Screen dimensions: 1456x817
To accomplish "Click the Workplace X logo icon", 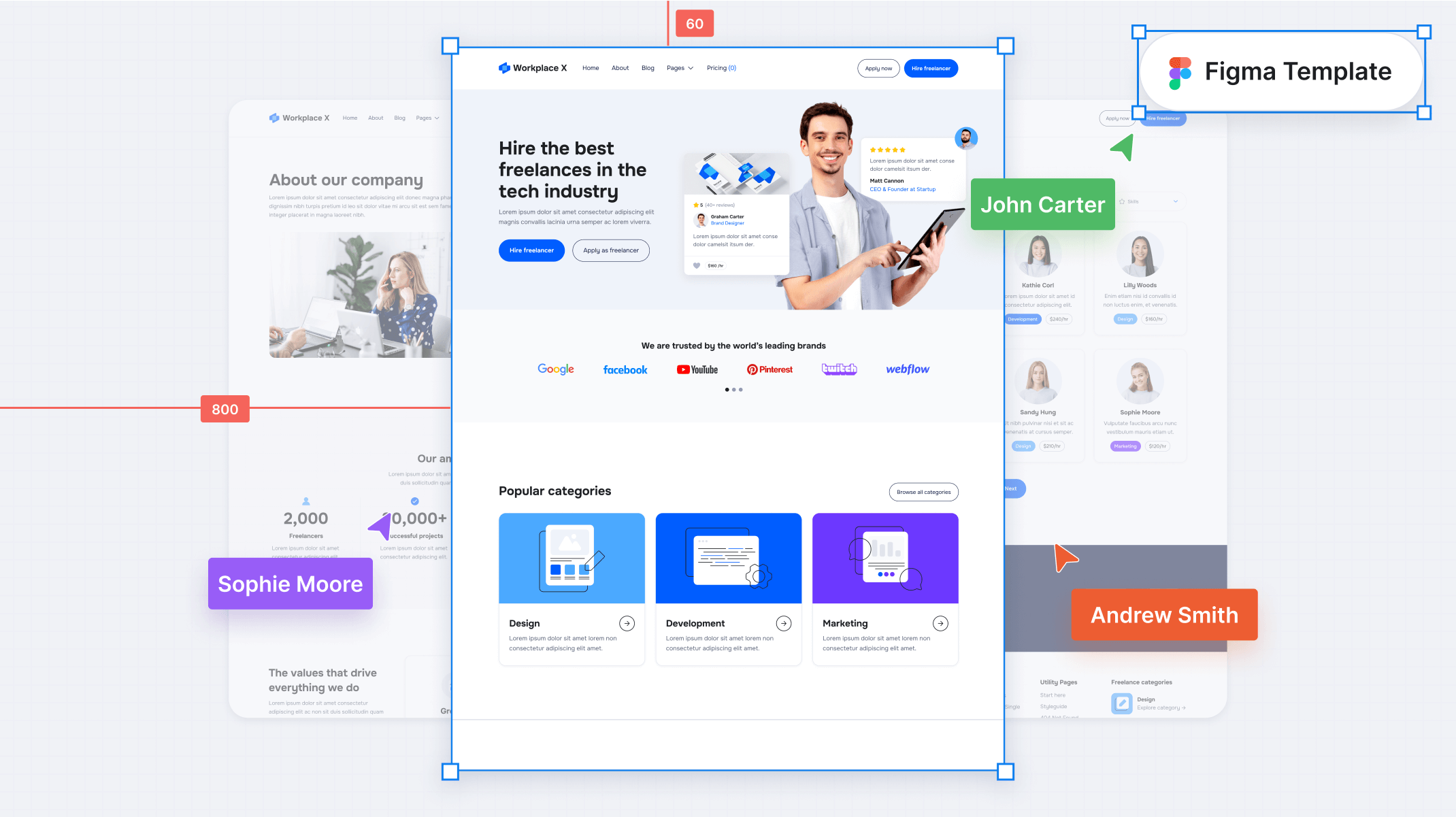I will point(506,68).
